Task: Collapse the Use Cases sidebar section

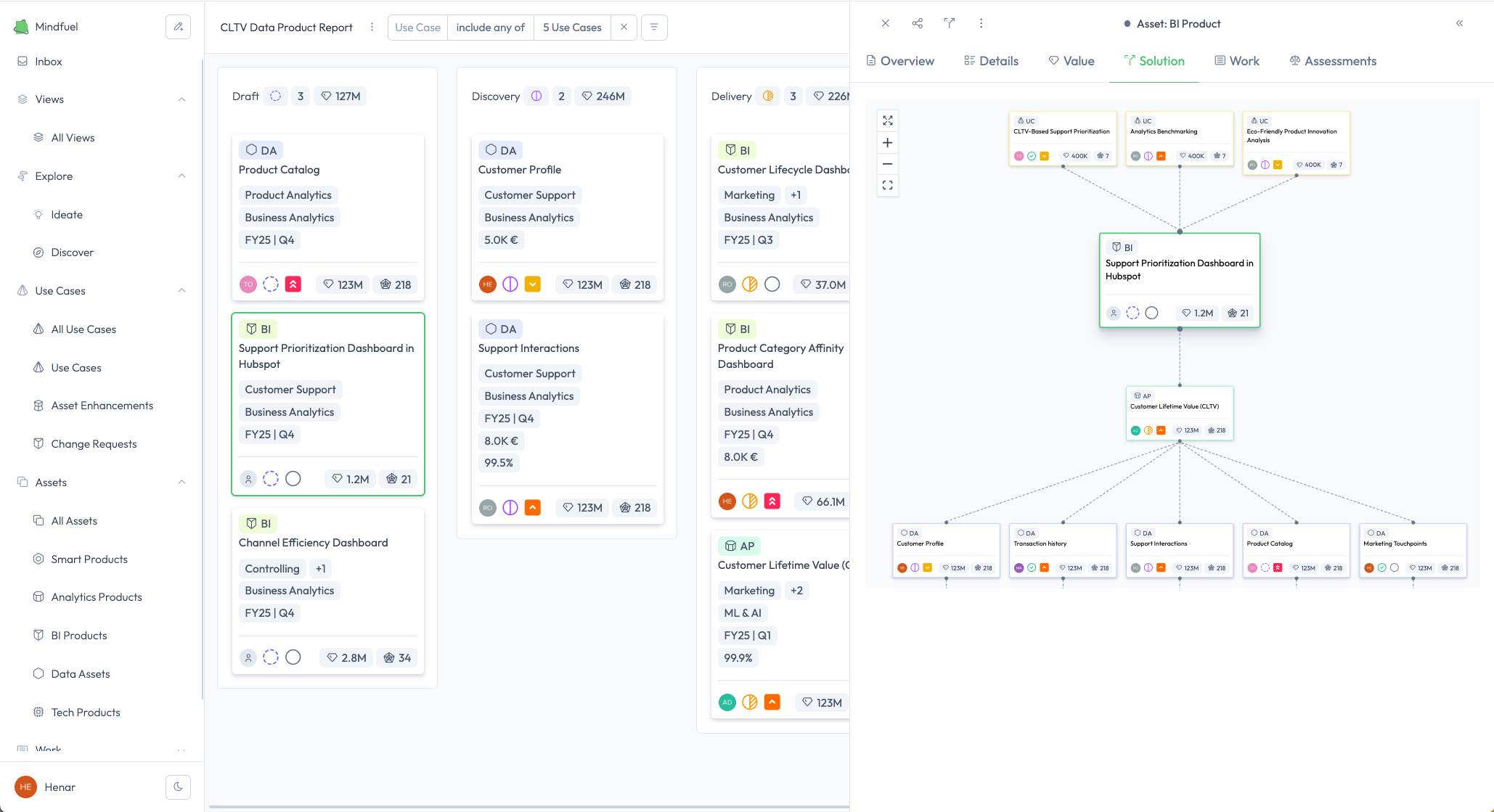Action: pos(181,291)
